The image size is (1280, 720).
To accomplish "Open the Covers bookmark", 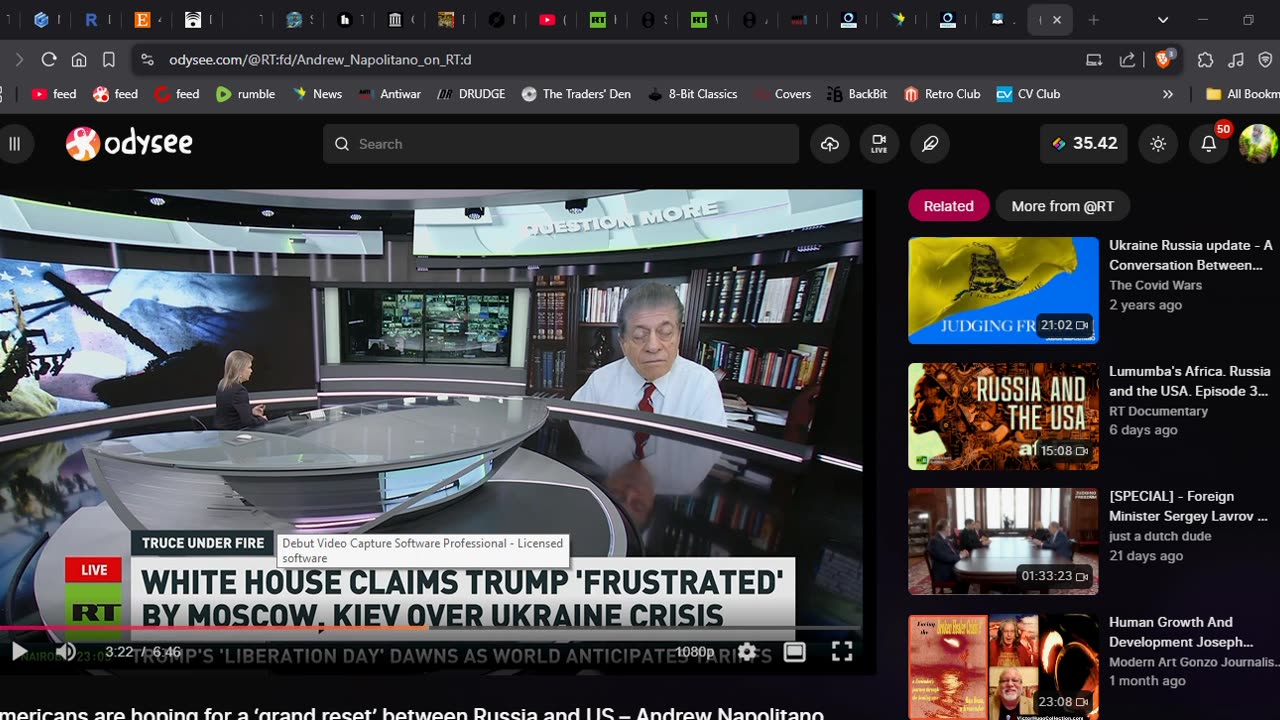I will 782,94.
